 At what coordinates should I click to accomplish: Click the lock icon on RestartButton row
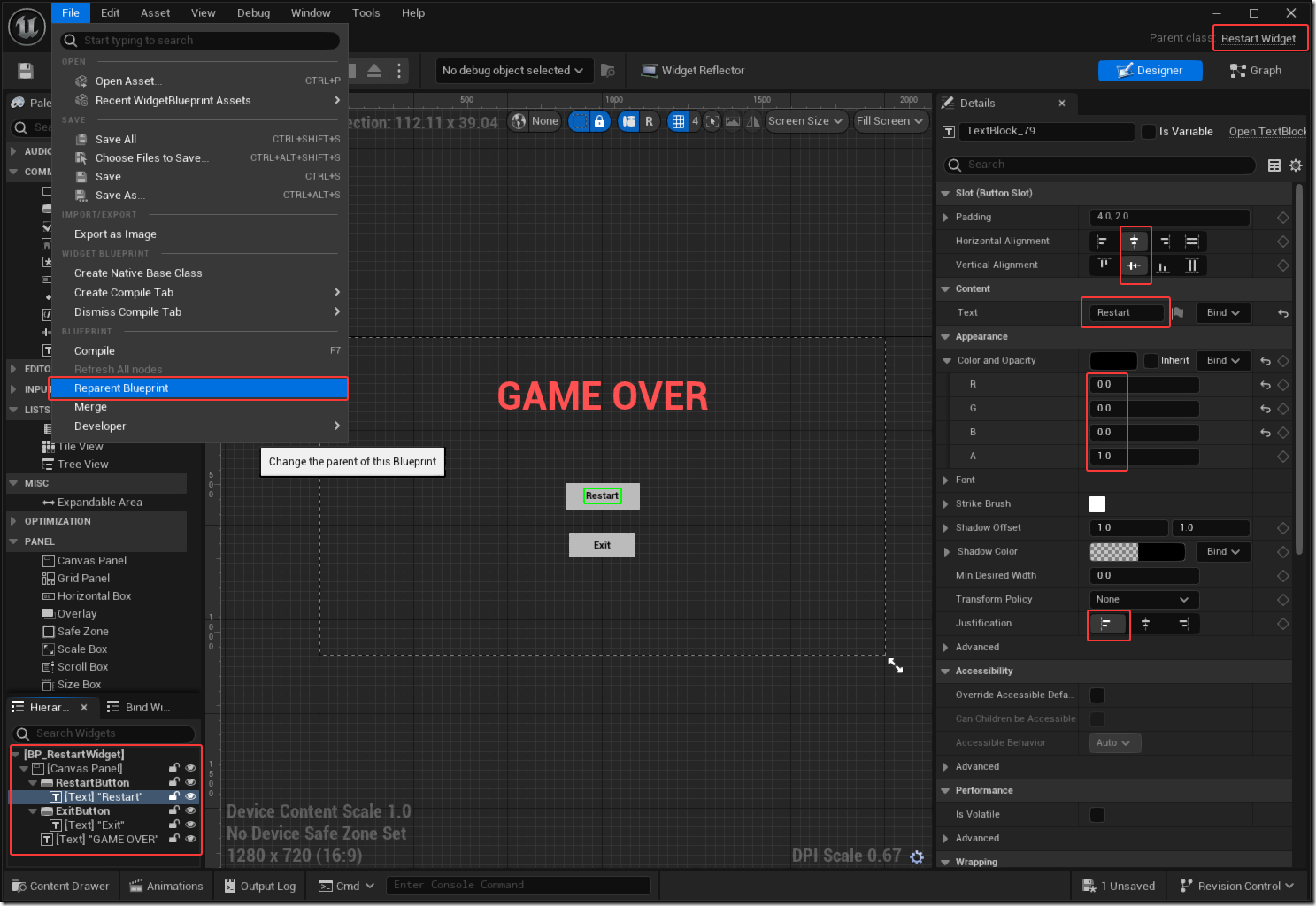click(x=174, y=783)
